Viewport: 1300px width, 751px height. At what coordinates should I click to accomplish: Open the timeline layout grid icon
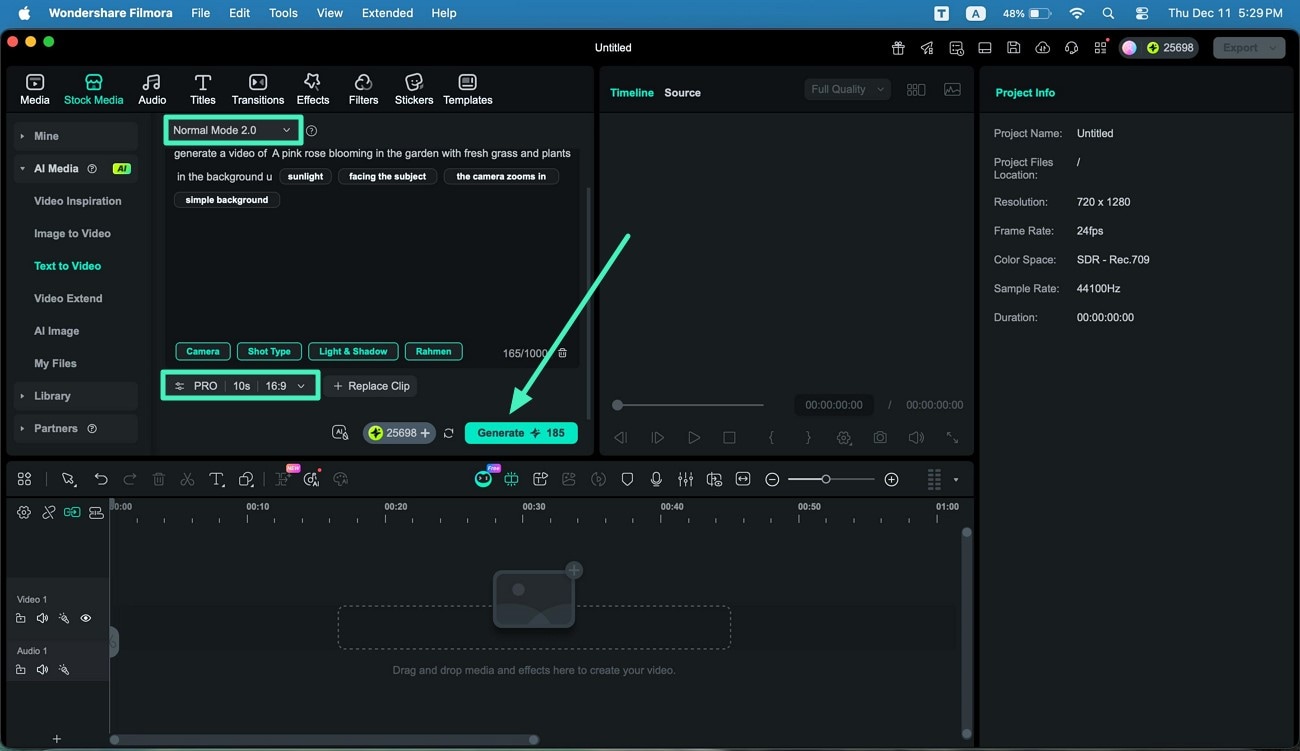[x=24, y=480]
